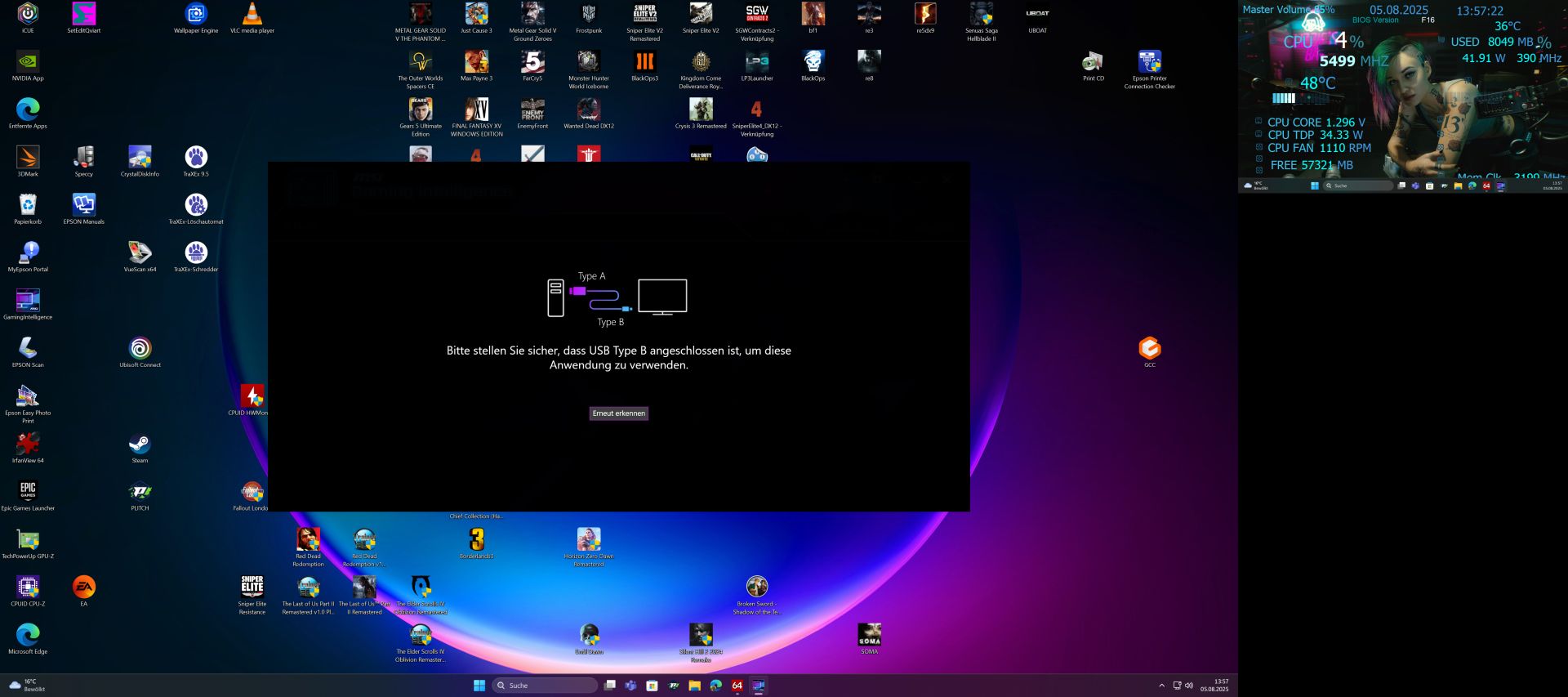Launch Epic Games Launcher shortcut

pyautogui.click(x=28, y=496)
